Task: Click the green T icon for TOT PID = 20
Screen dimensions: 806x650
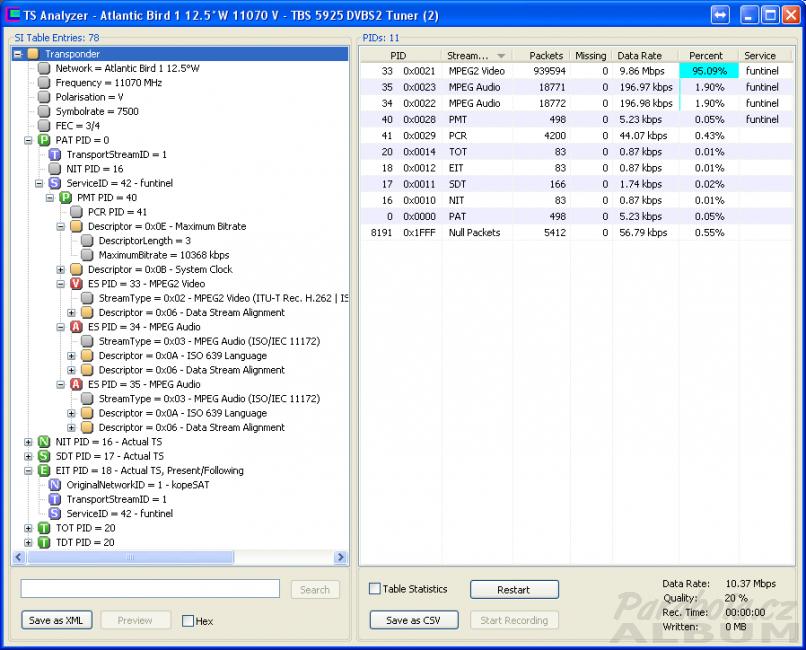Action: (44, 528)
